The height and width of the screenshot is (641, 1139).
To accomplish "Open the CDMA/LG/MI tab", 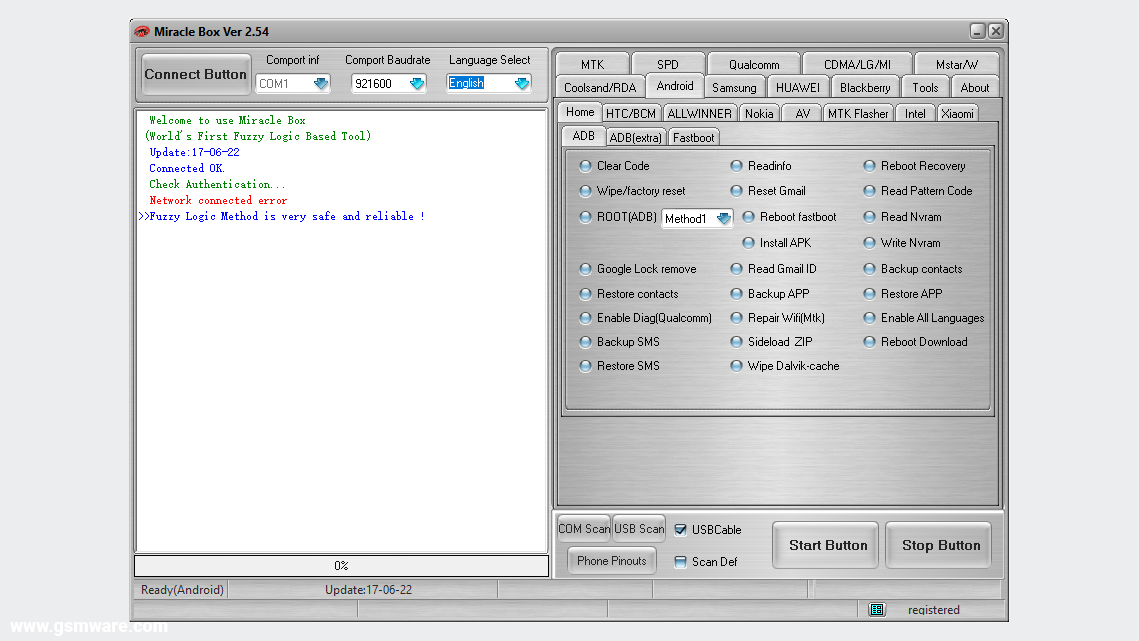I will [857, 65].
